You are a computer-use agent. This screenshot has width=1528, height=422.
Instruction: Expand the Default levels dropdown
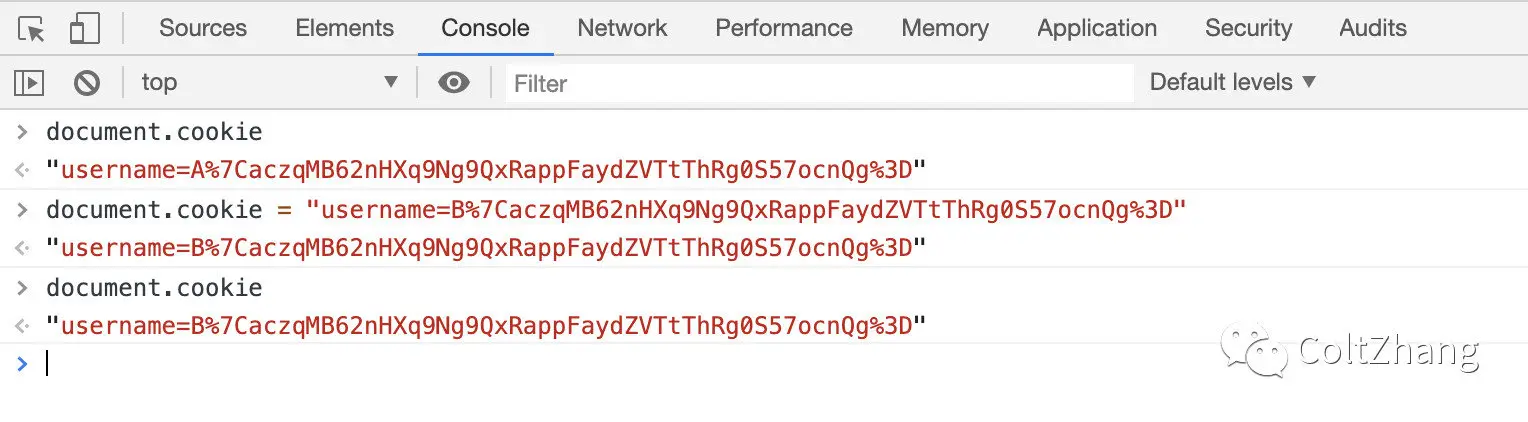point(1232,83)
